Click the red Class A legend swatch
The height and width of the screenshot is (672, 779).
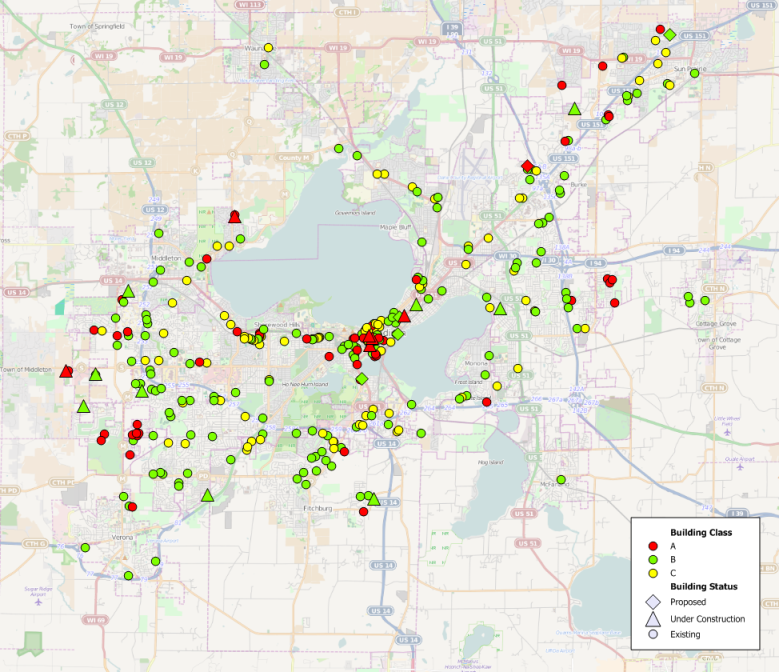tap(652, 546)
